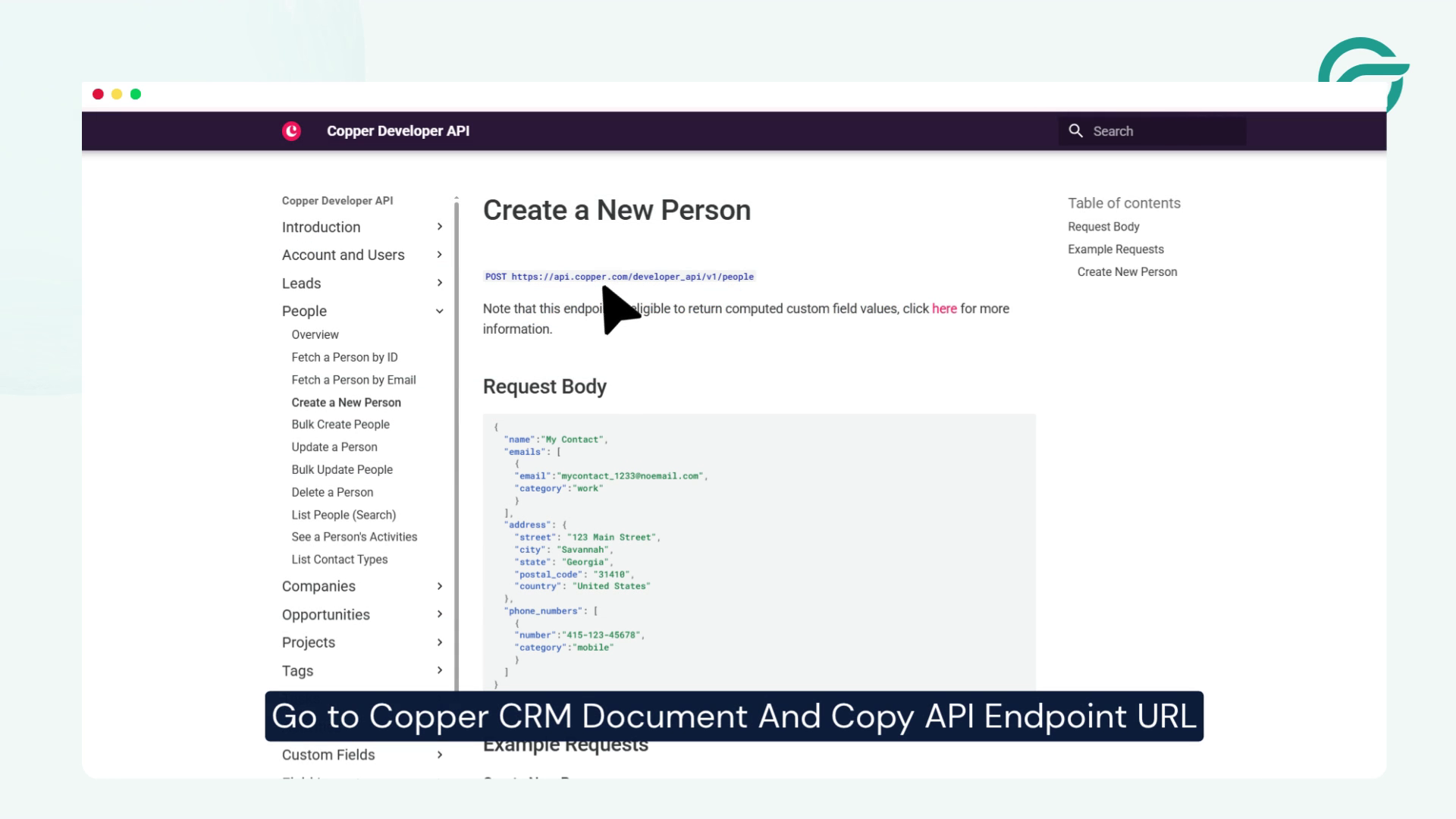Open Delete a Person page
Image resolution: width=1456 pixels, height=819 pixels.
pos(332,492)
